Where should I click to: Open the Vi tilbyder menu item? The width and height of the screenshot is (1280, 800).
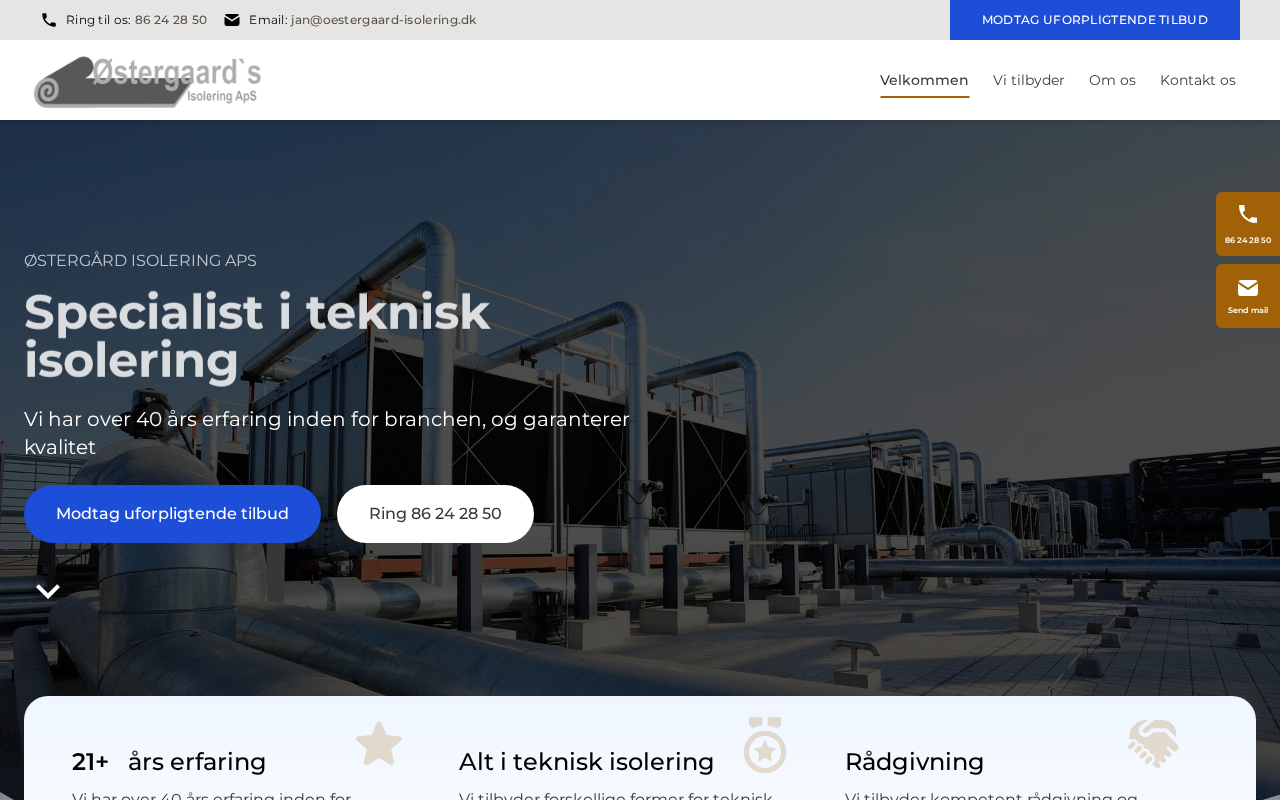click(x=1029, y=80)
